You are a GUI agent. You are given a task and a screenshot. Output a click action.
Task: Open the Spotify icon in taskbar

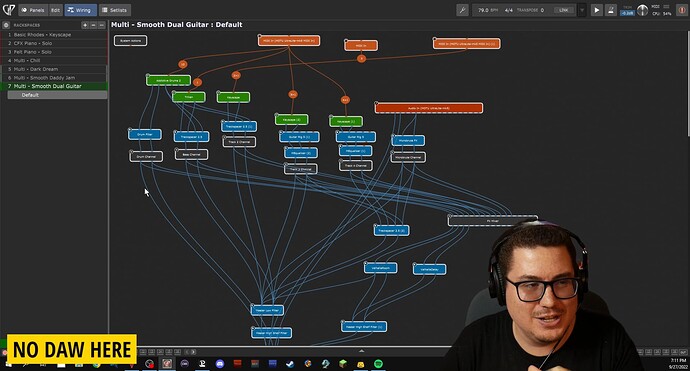tap(378, 364)
